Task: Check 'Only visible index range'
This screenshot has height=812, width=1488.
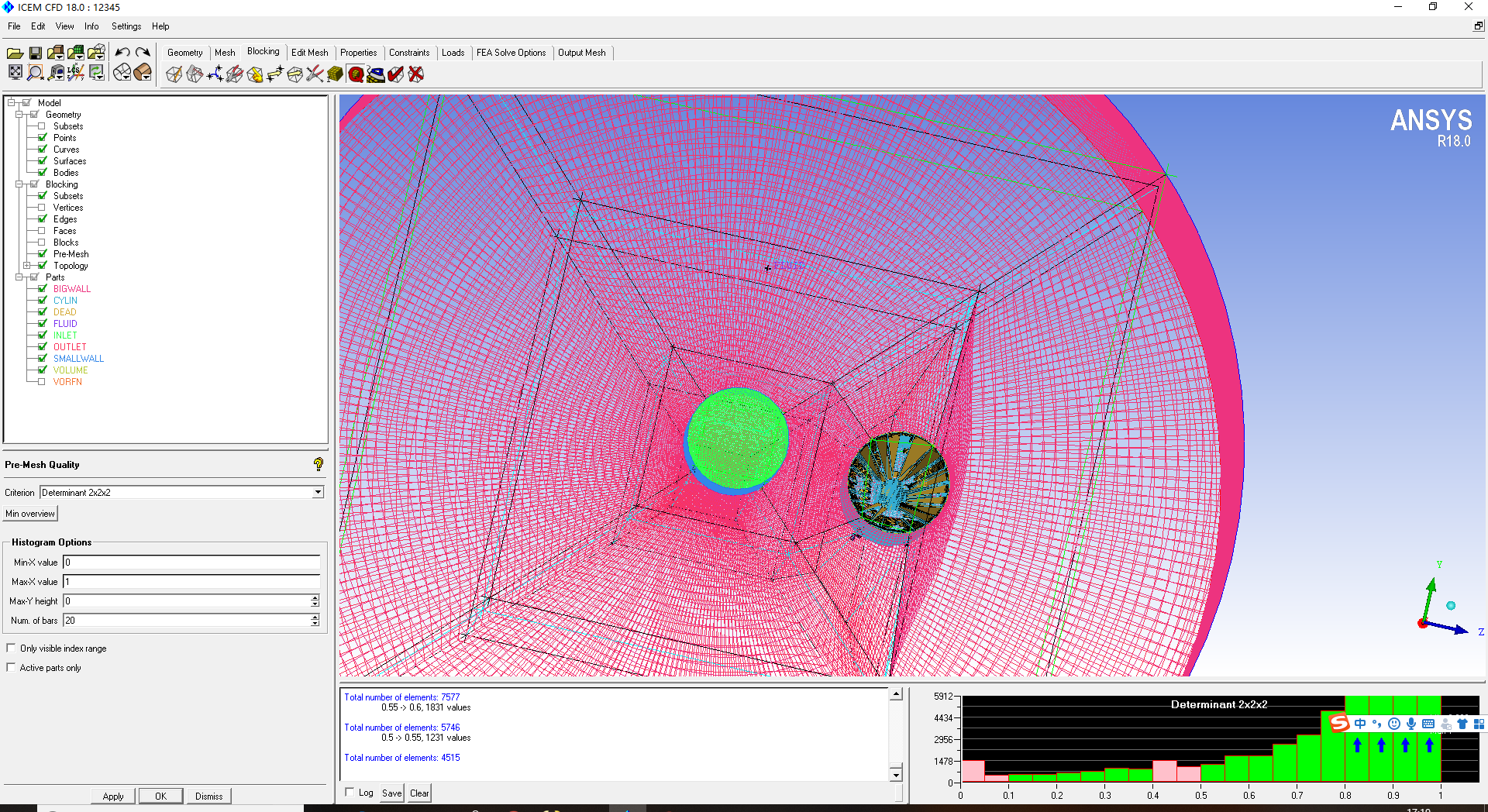Action: pyautogui.click(x=11, y=648)
